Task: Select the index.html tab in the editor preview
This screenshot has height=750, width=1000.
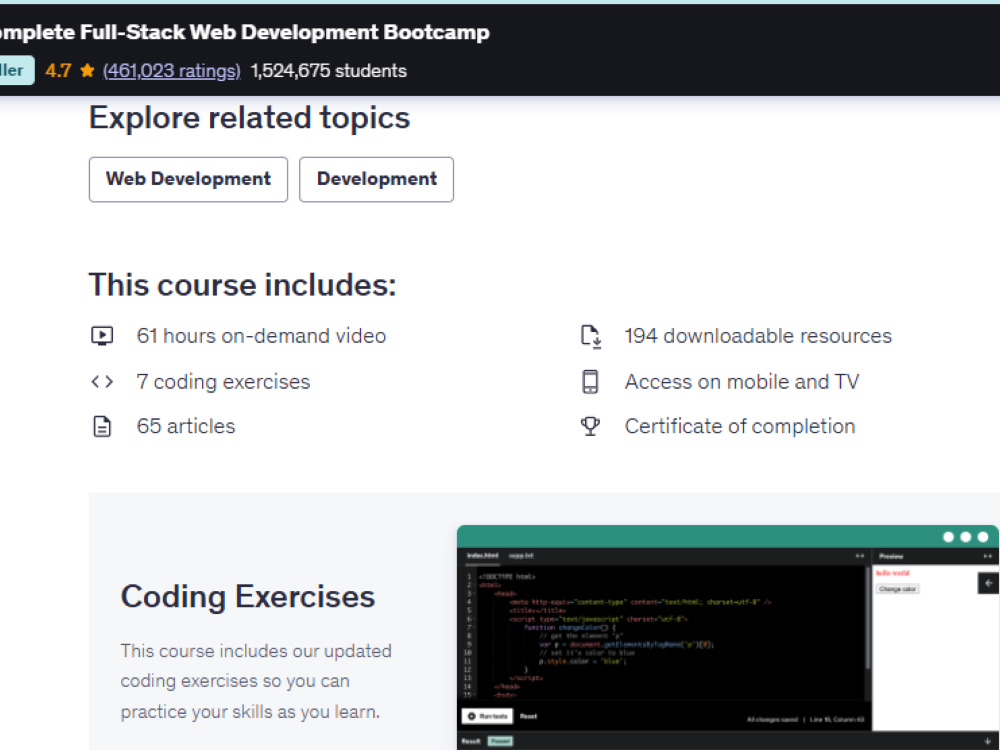Action: (482, 555)
